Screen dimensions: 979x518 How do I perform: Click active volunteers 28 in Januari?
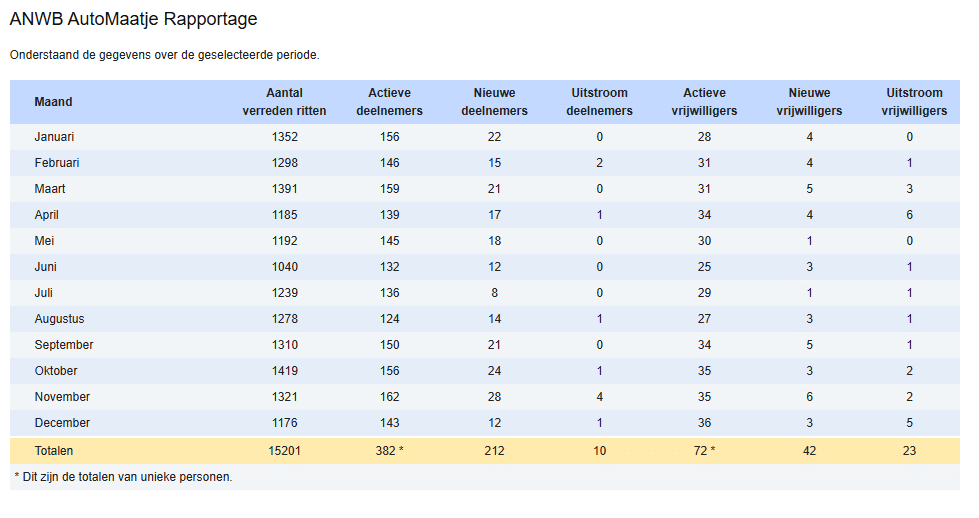[x=704, y=137]
